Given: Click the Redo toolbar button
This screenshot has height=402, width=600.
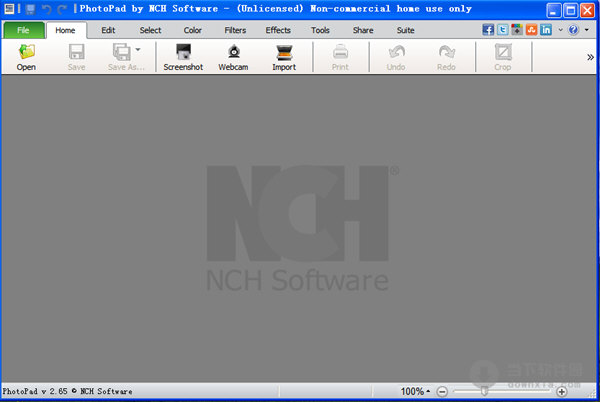Looking at the screenshot, I should [x=446, y=57].
